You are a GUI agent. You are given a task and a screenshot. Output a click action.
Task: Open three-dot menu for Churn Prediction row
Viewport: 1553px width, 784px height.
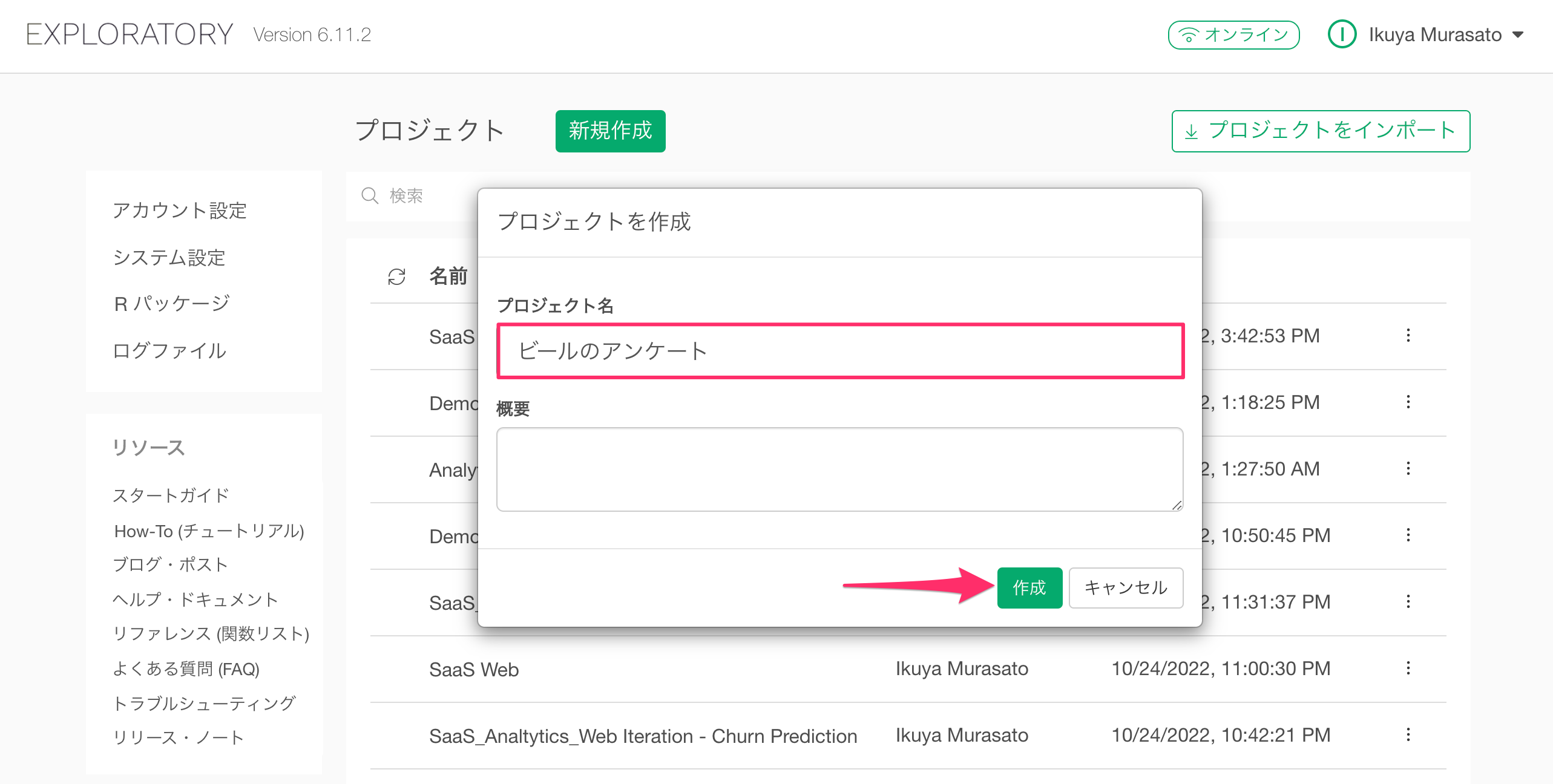(x=1408, y=735)
